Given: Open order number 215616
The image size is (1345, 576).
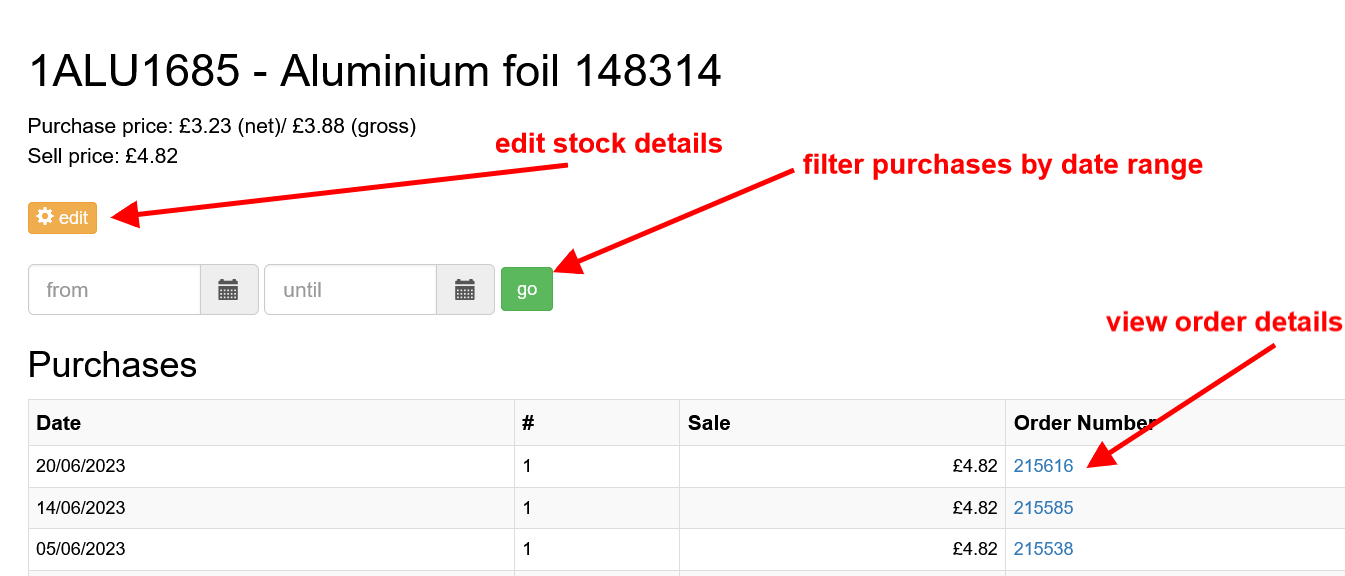Looking at the screenshot, I should [1043, 466].
